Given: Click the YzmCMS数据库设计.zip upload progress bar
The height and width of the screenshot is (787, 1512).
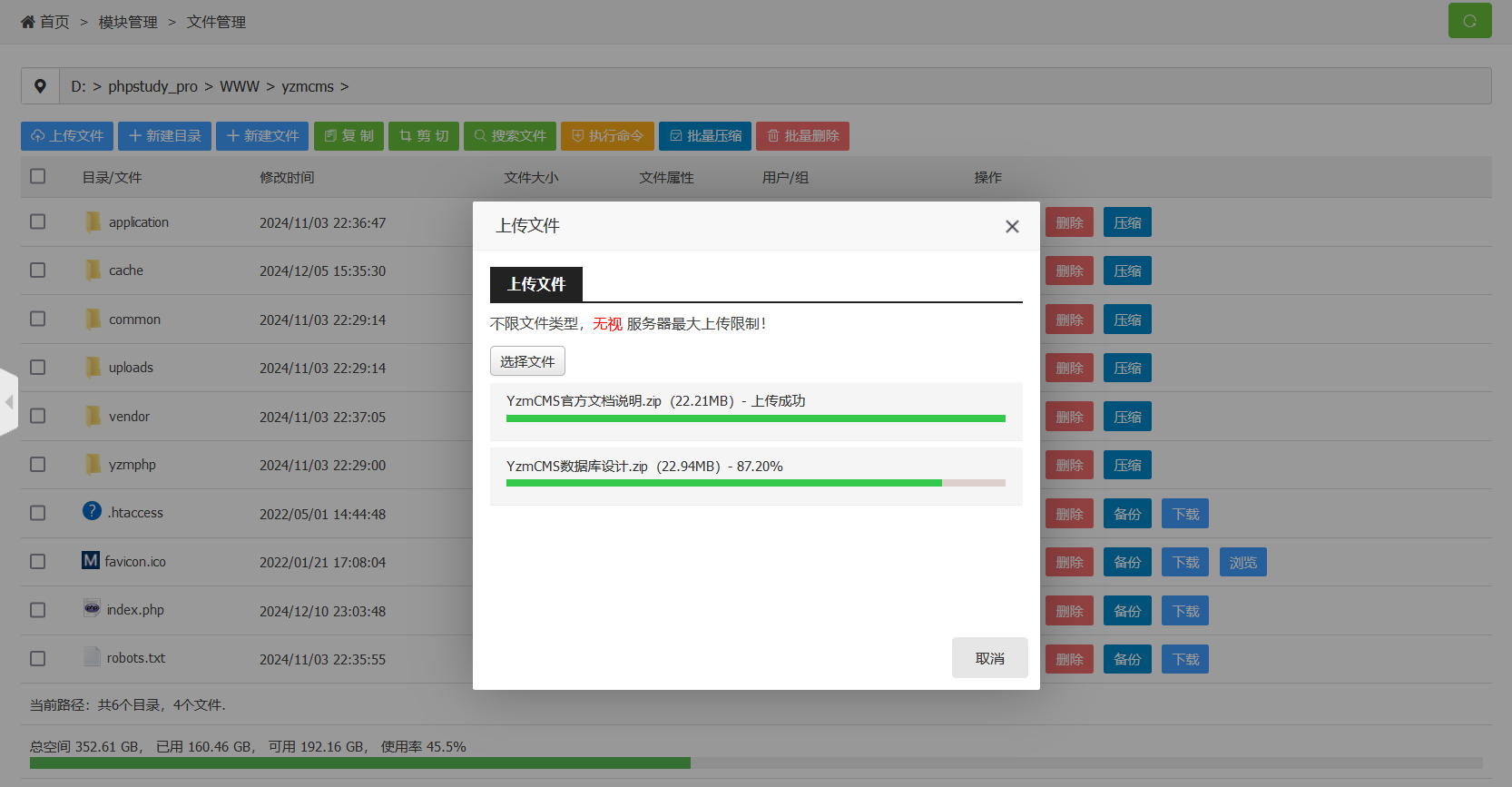Looking at the screenshot, I should [755, 483].
